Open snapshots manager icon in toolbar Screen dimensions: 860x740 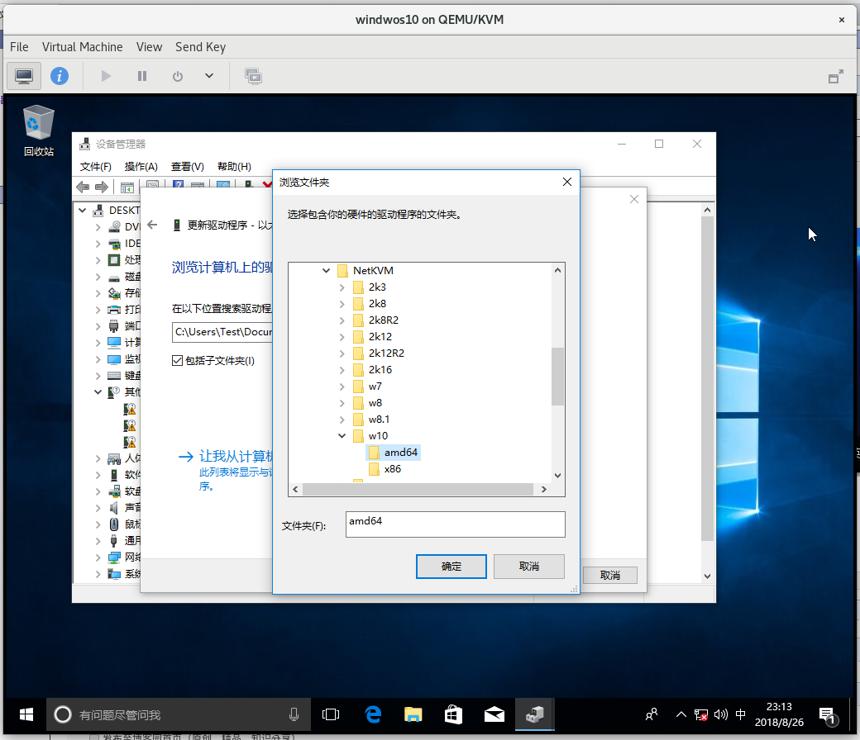(253, 76)
